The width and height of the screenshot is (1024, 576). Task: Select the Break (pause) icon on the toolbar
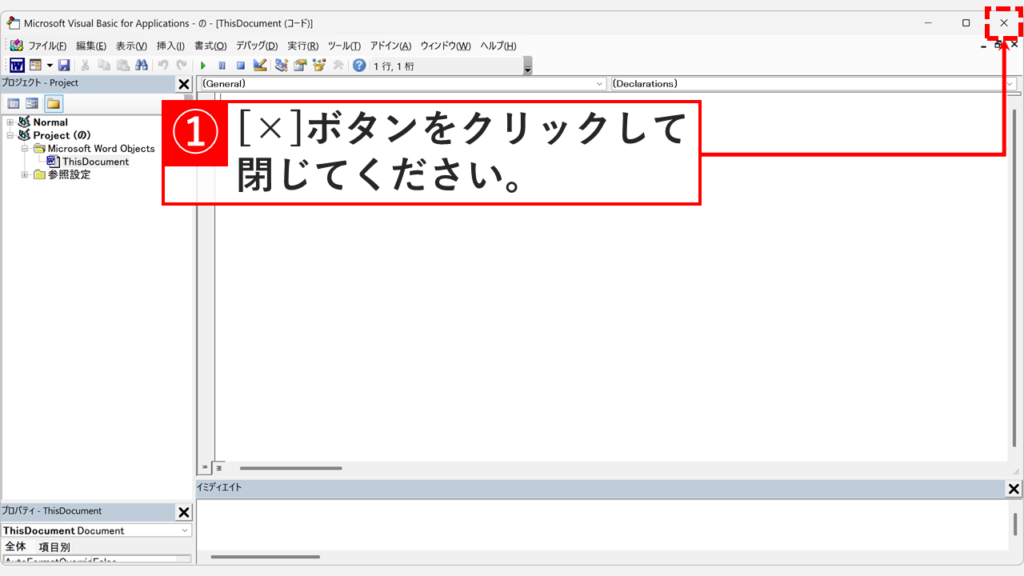[222, 64]
